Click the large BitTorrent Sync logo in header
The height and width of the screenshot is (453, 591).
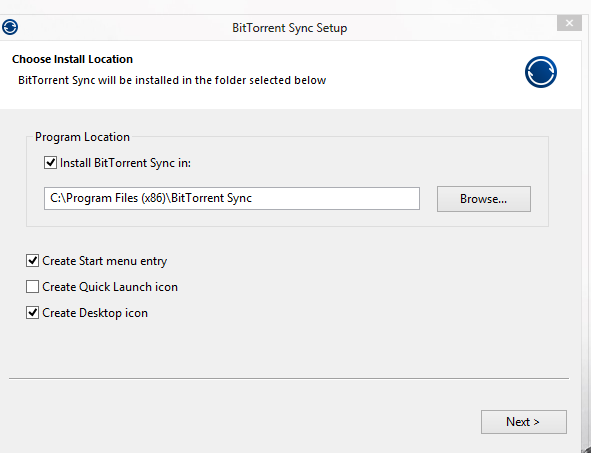pyautogui.click(x=541, y=72)
